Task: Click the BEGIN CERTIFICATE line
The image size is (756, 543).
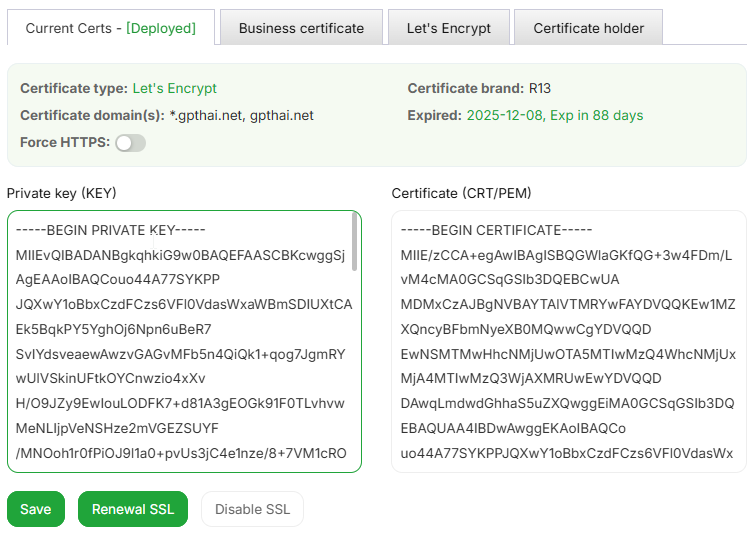Action: pyautogui.click(x=496, y=230)
